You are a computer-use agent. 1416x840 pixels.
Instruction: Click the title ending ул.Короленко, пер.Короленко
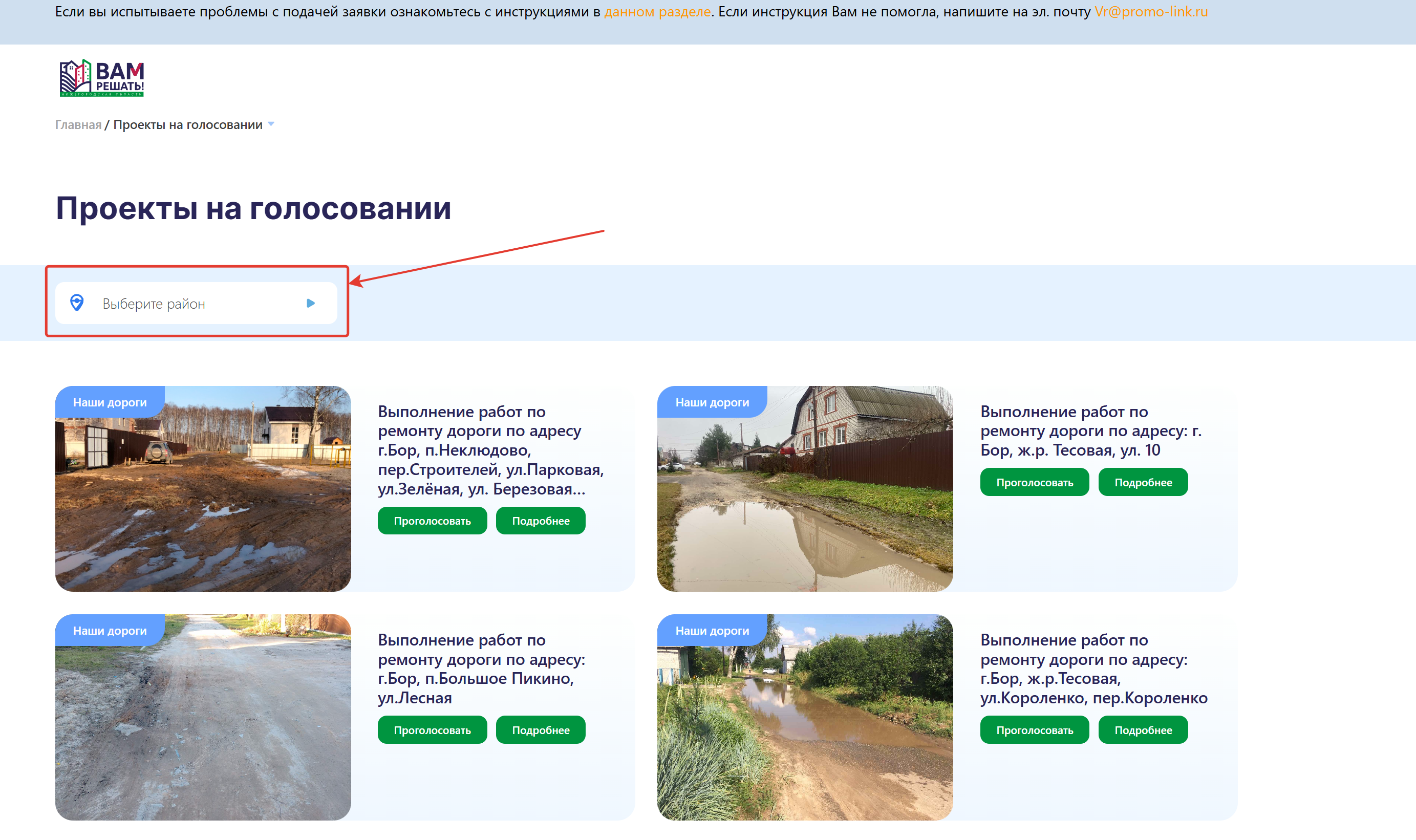coord(1093,669)
